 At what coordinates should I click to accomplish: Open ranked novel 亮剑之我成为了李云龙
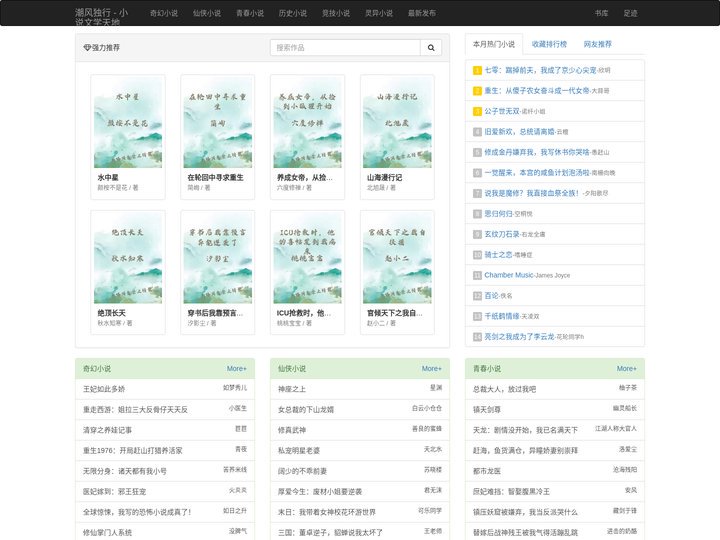coord(519,337)
